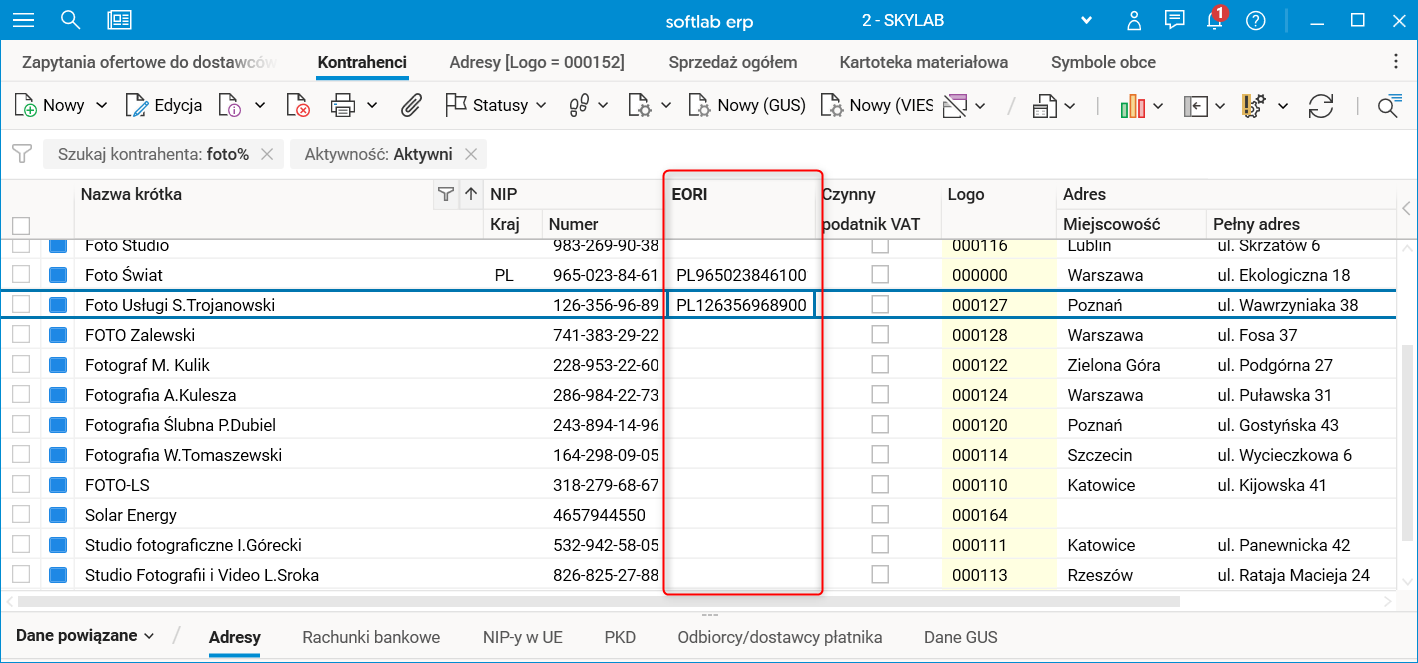This screenshot has height=663, width=1418.
Task: Click Edycja to edit contractor
Action: pos(164,105)
